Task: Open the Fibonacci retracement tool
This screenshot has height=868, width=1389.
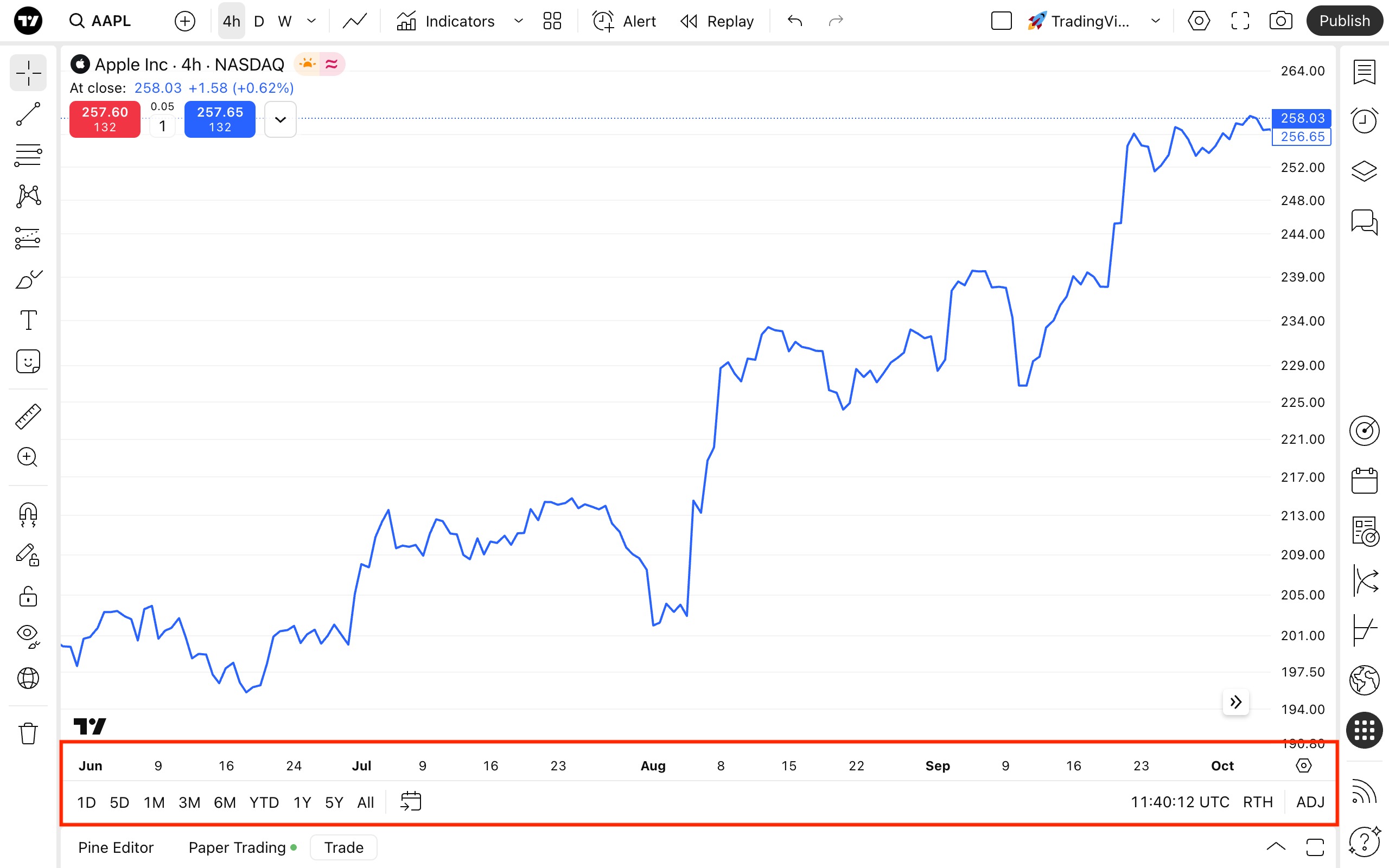Action: tap(28, 155)
